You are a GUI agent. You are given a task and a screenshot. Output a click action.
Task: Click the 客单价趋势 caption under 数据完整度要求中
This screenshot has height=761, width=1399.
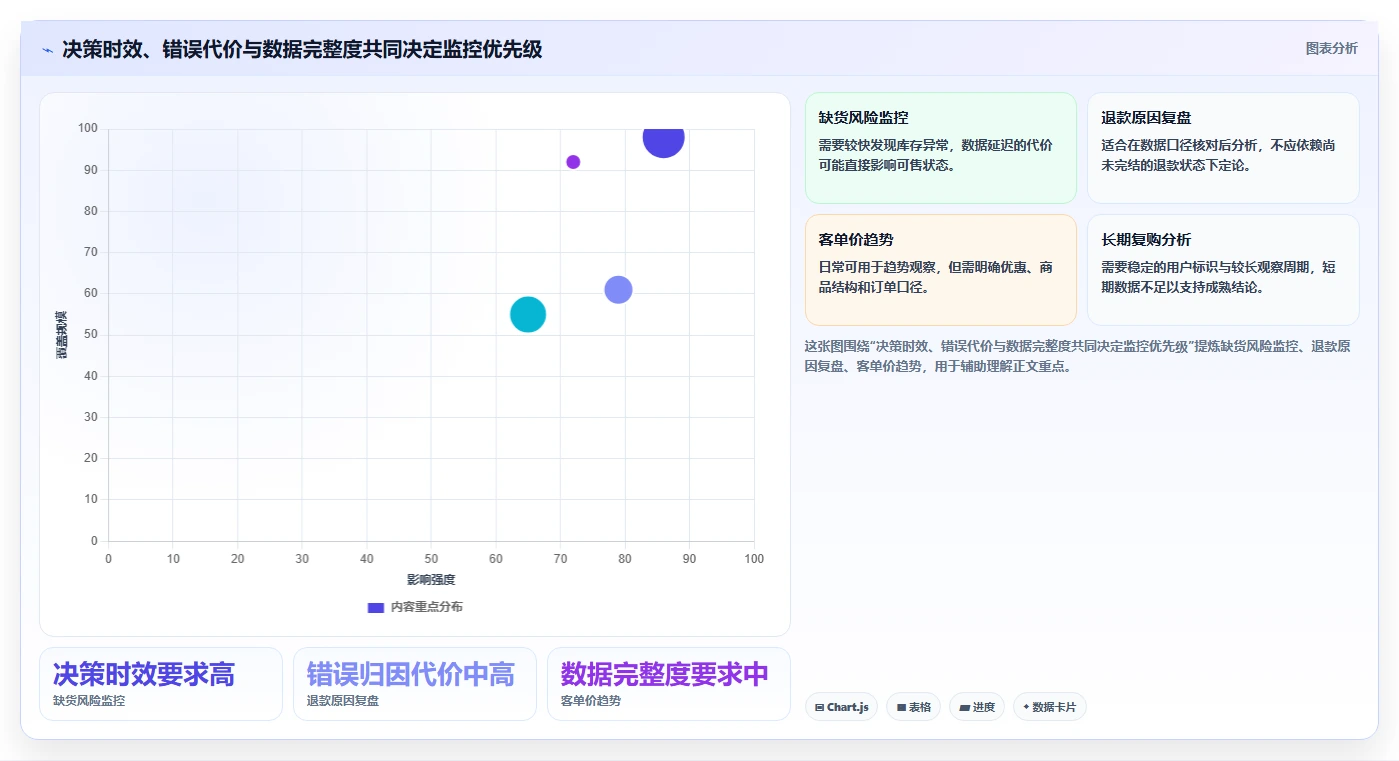591,701
